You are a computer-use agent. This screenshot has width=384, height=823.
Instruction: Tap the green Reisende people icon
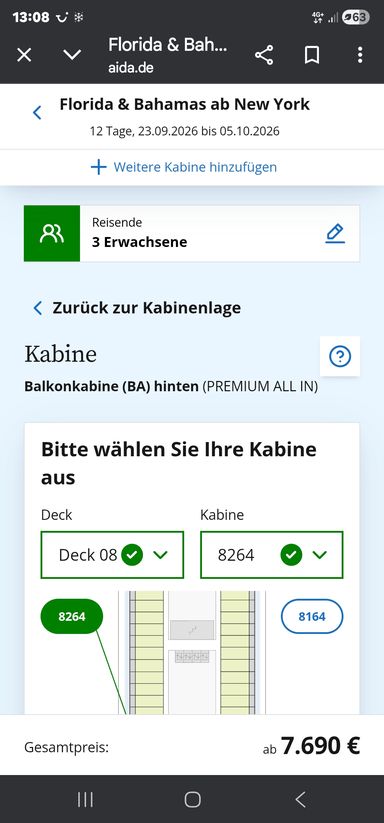[x=52, y=234]
